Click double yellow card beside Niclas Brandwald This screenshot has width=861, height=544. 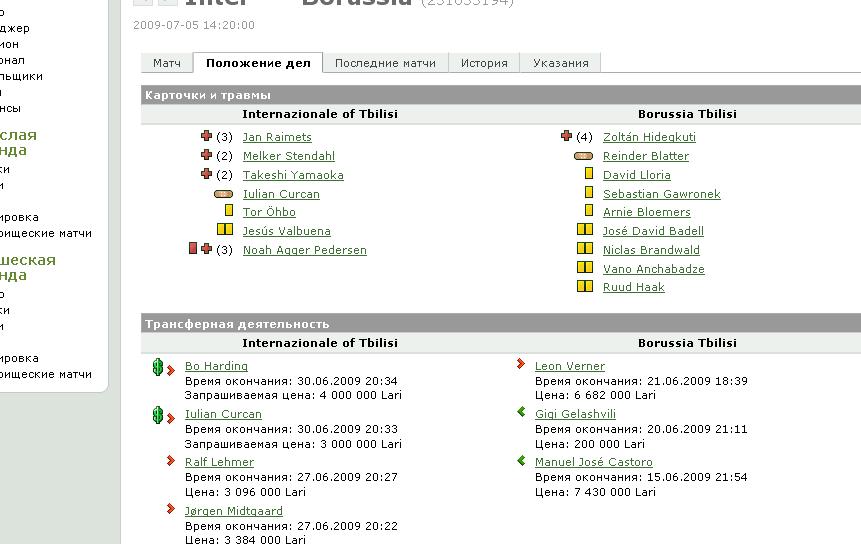coord(585,248)
